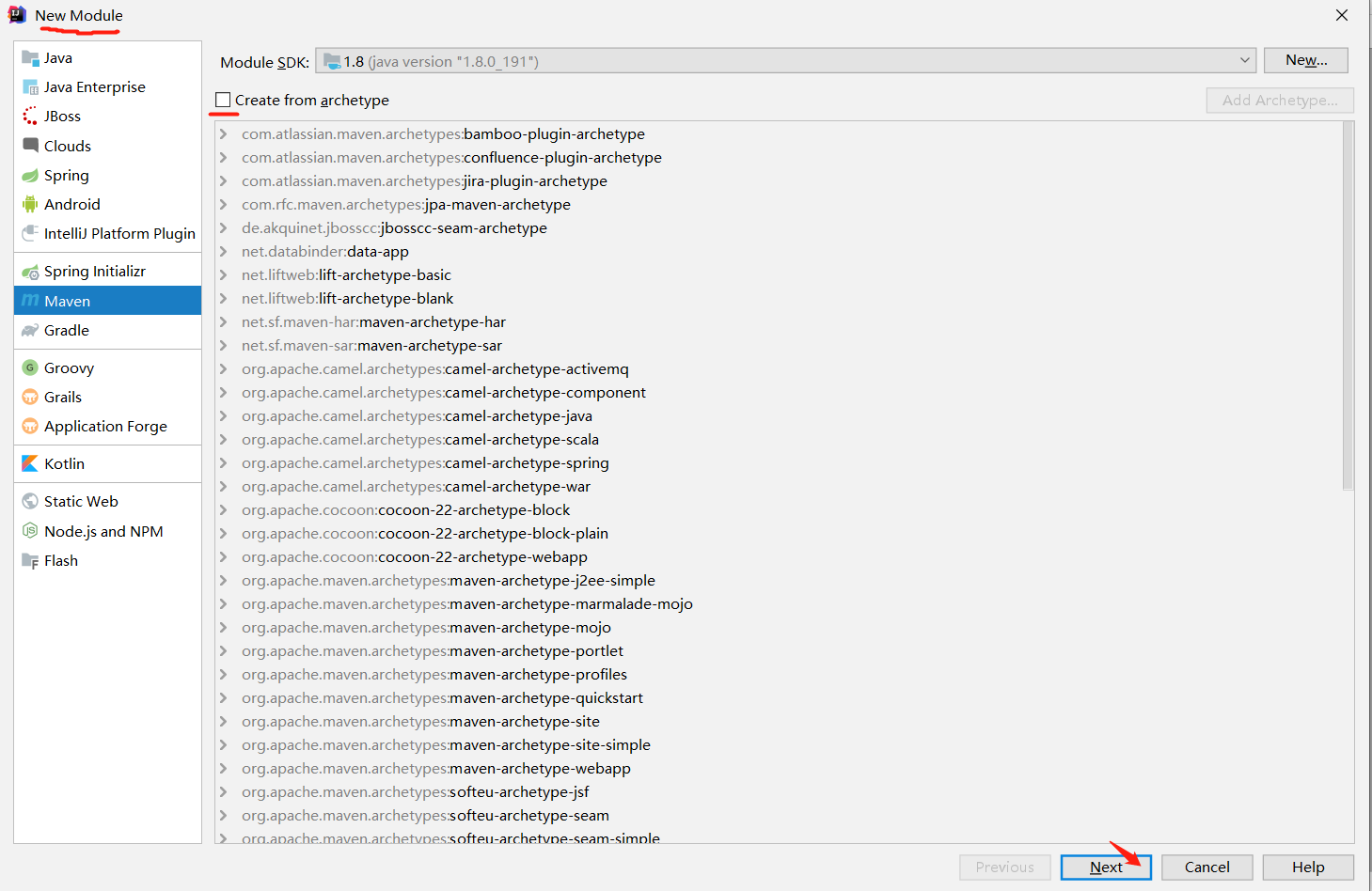Select the Maven module type
The width and height of the screenshot is (1372, 891).
click(108, 301)
